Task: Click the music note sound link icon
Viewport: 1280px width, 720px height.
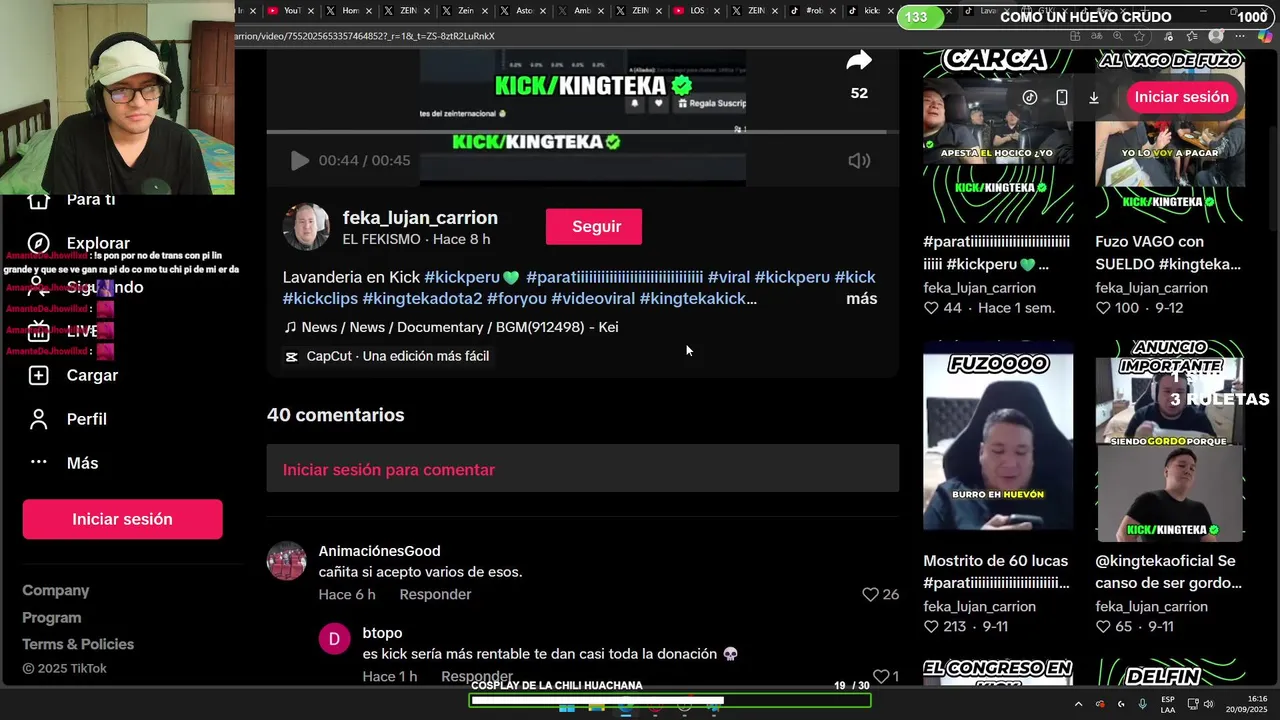Action: pyautogui.click(x=290, y=327)
